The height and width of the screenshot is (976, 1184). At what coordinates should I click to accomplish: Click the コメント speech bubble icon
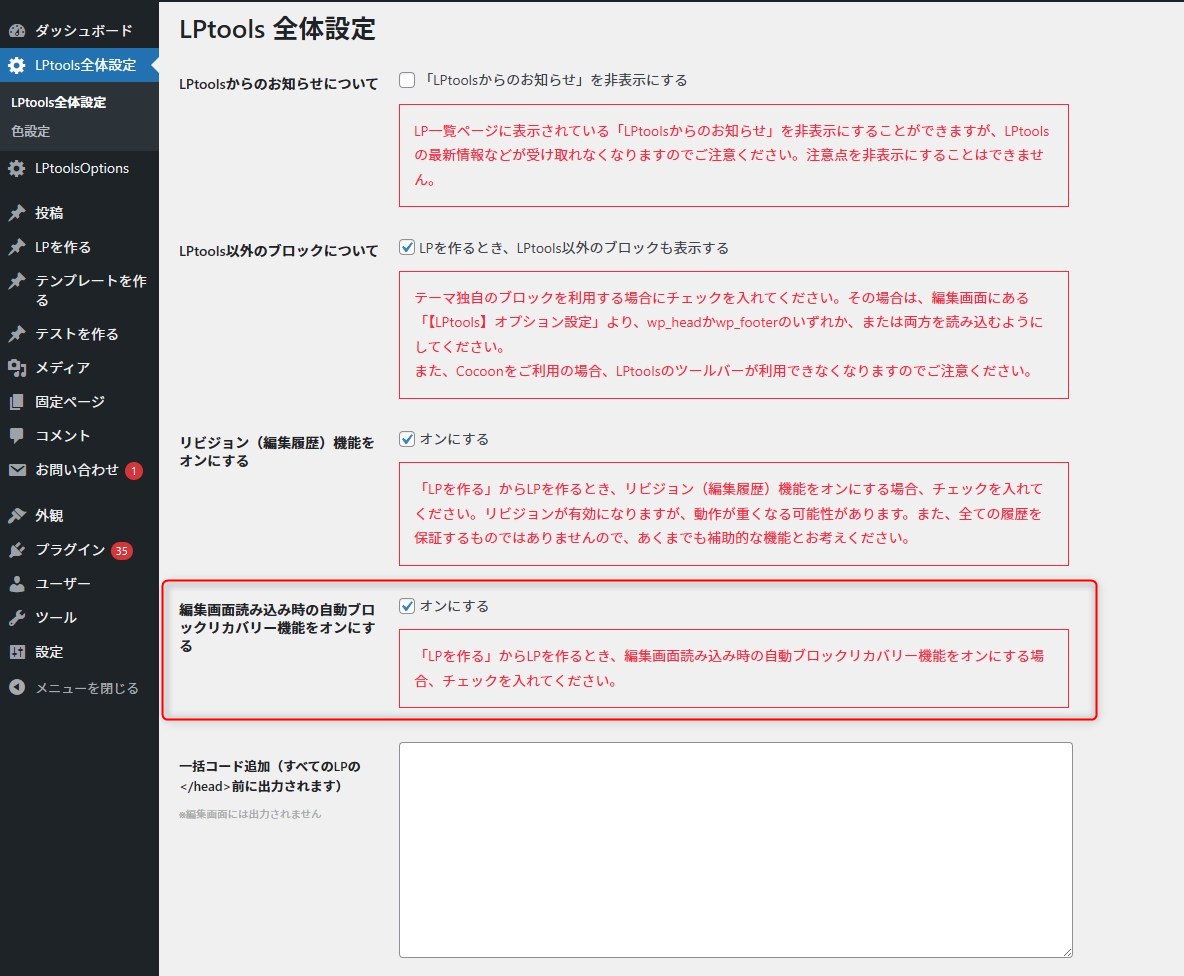click(x=17, y=436)
